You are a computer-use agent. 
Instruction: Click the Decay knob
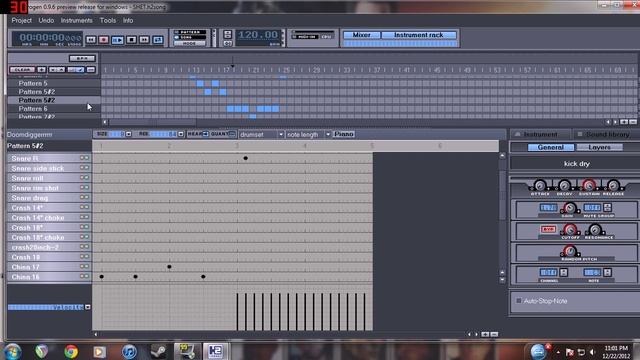coord(564,185)
